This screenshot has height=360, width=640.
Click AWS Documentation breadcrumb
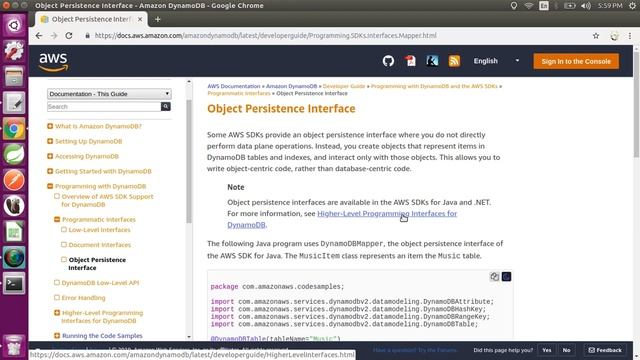coord(233,86)
